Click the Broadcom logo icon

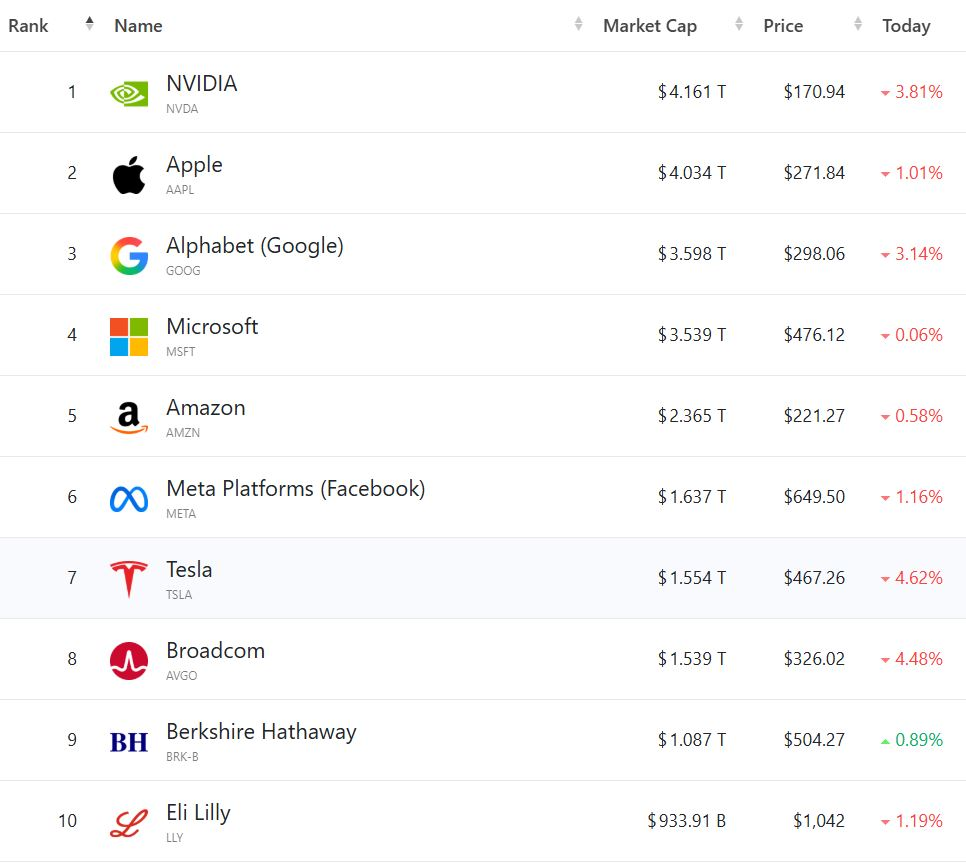click(x=129, y=660)
